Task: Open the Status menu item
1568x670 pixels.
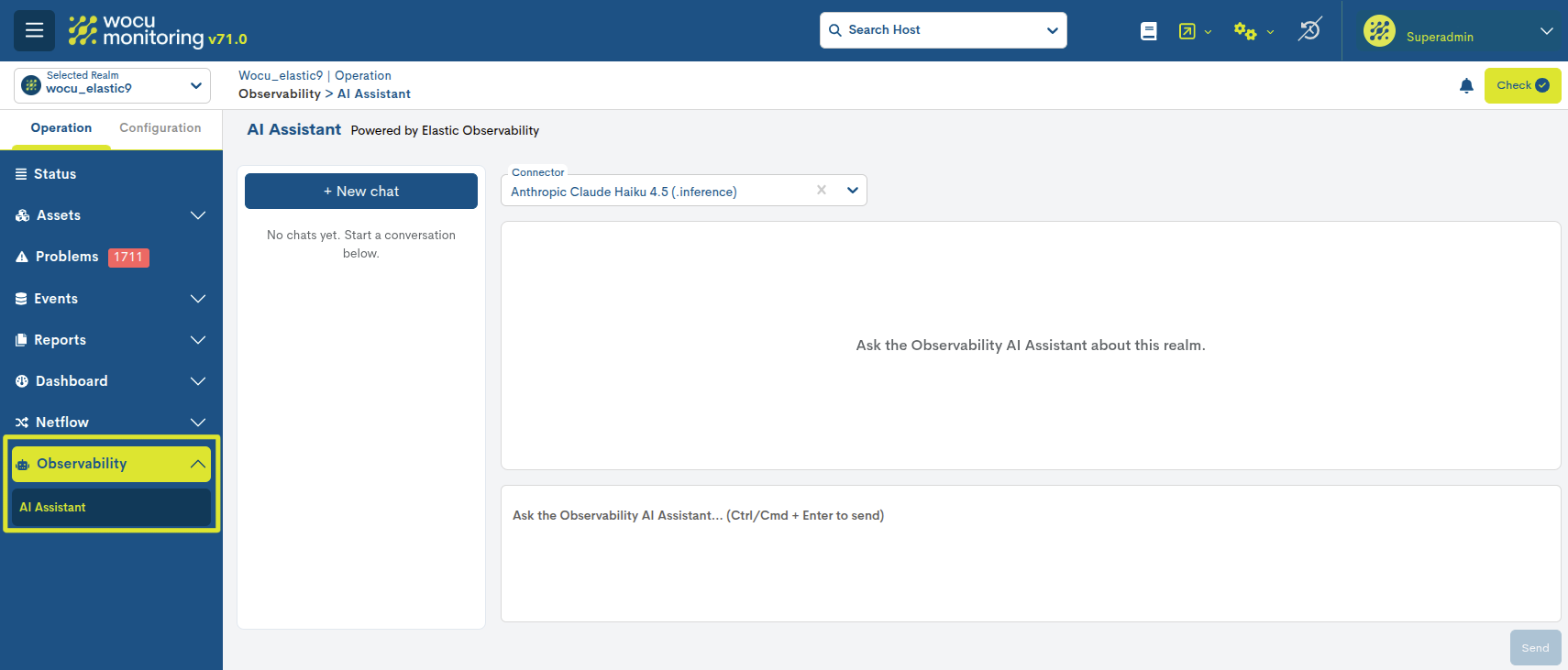Action: 111,174
